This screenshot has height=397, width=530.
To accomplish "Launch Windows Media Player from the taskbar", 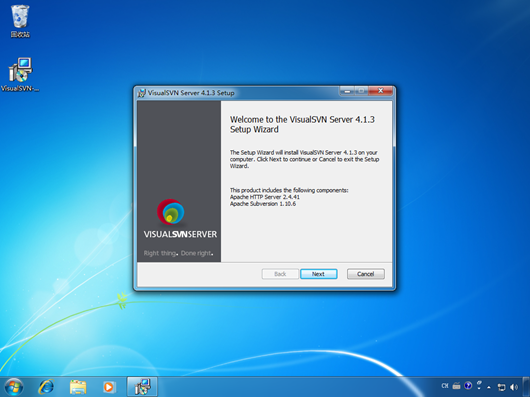I will pos(109,387).
